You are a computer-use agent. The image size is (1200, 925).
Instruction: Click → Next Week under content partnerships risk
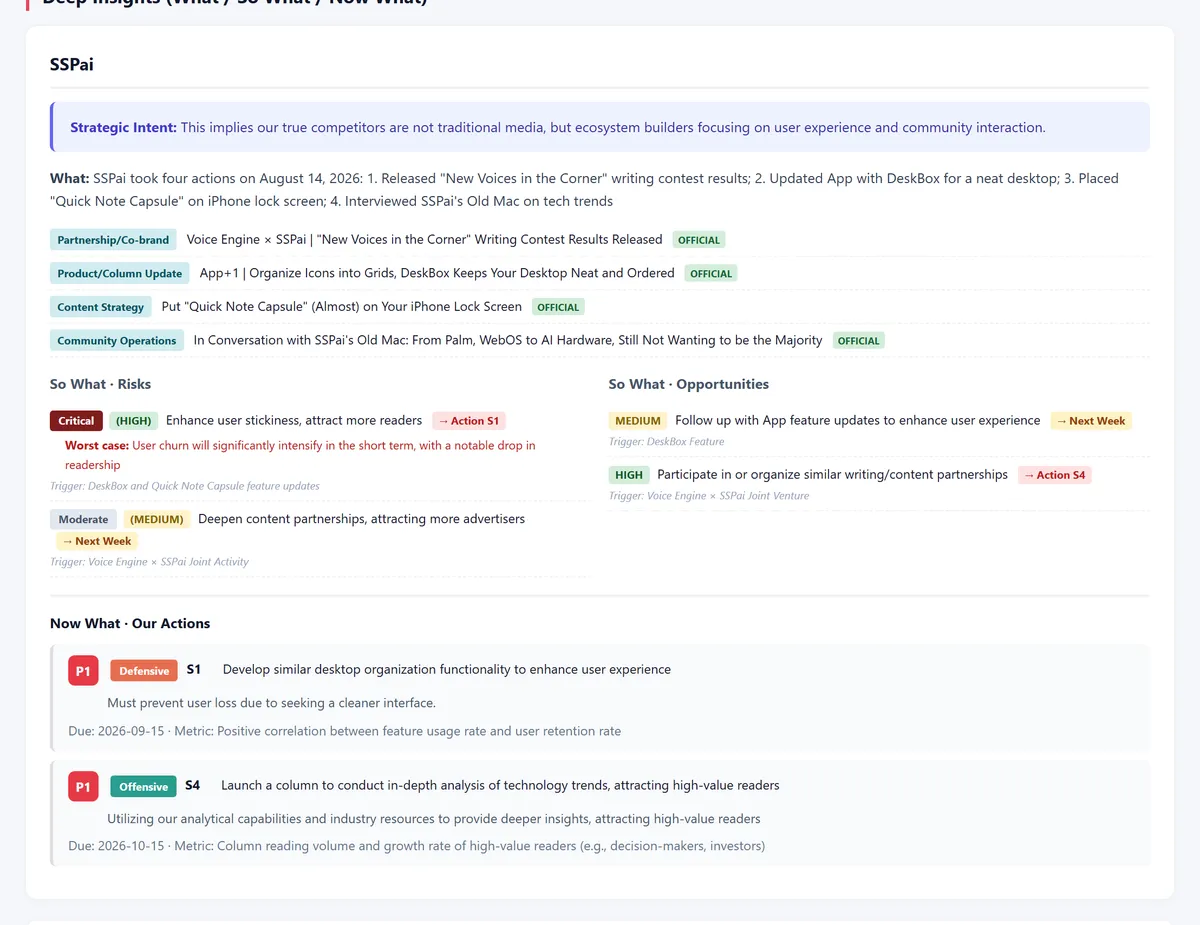pyautogui.click(x=97, y=541)
